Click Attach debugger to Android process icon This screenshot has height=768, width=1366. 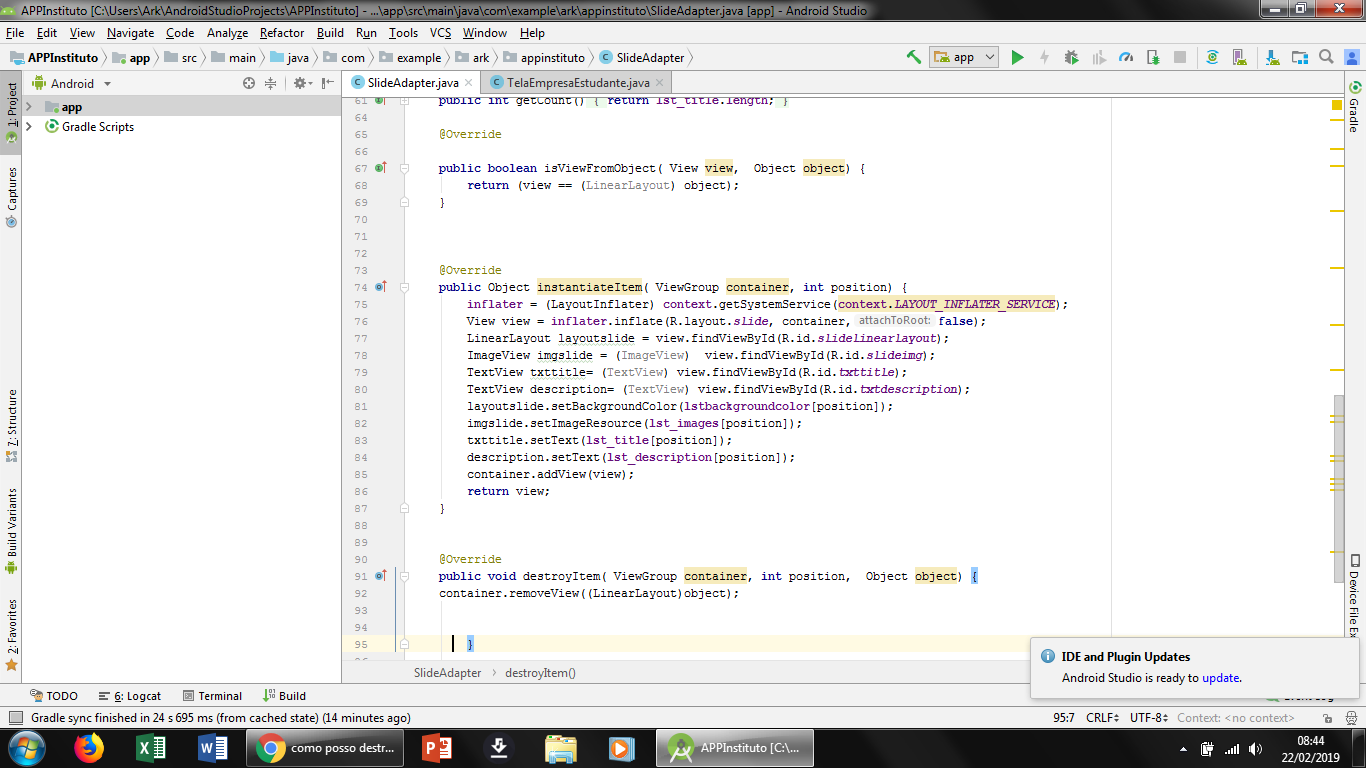click(1153, 57)
